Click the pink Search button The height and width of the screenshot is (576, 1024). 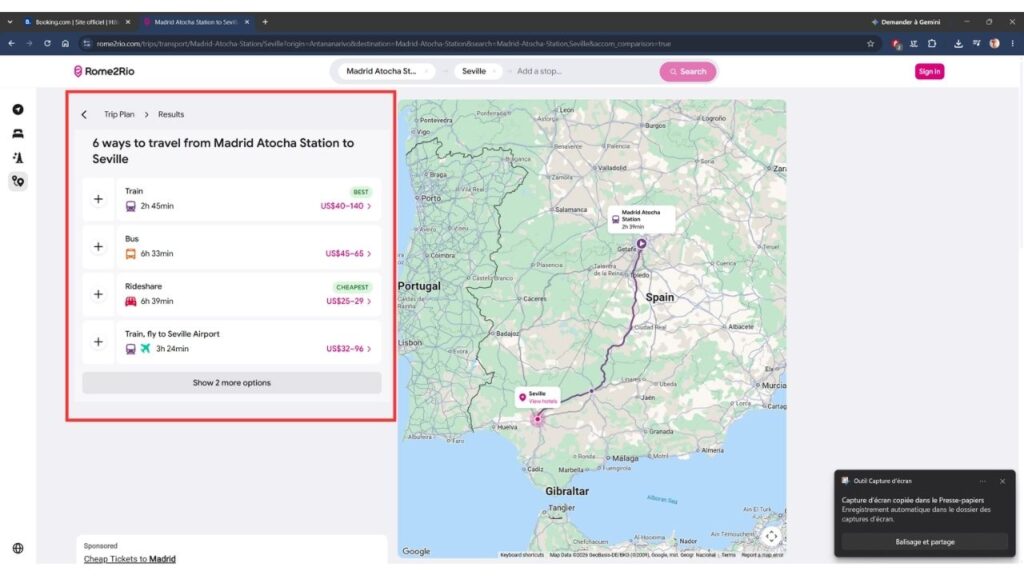pos(688,71)
